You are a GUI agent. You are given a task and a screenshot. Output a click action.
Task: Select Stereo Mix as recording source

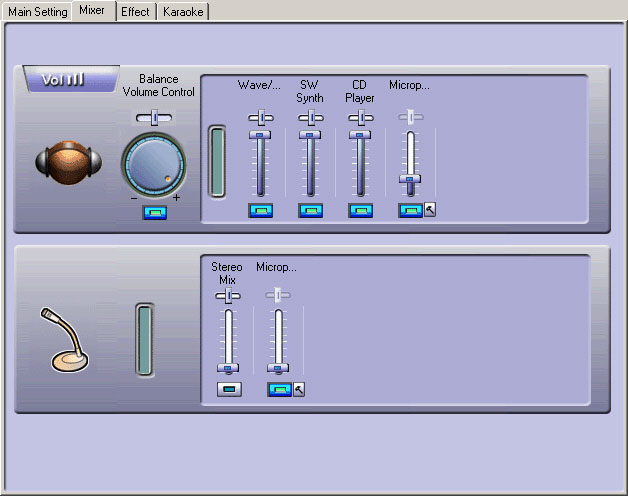[229, 389]
